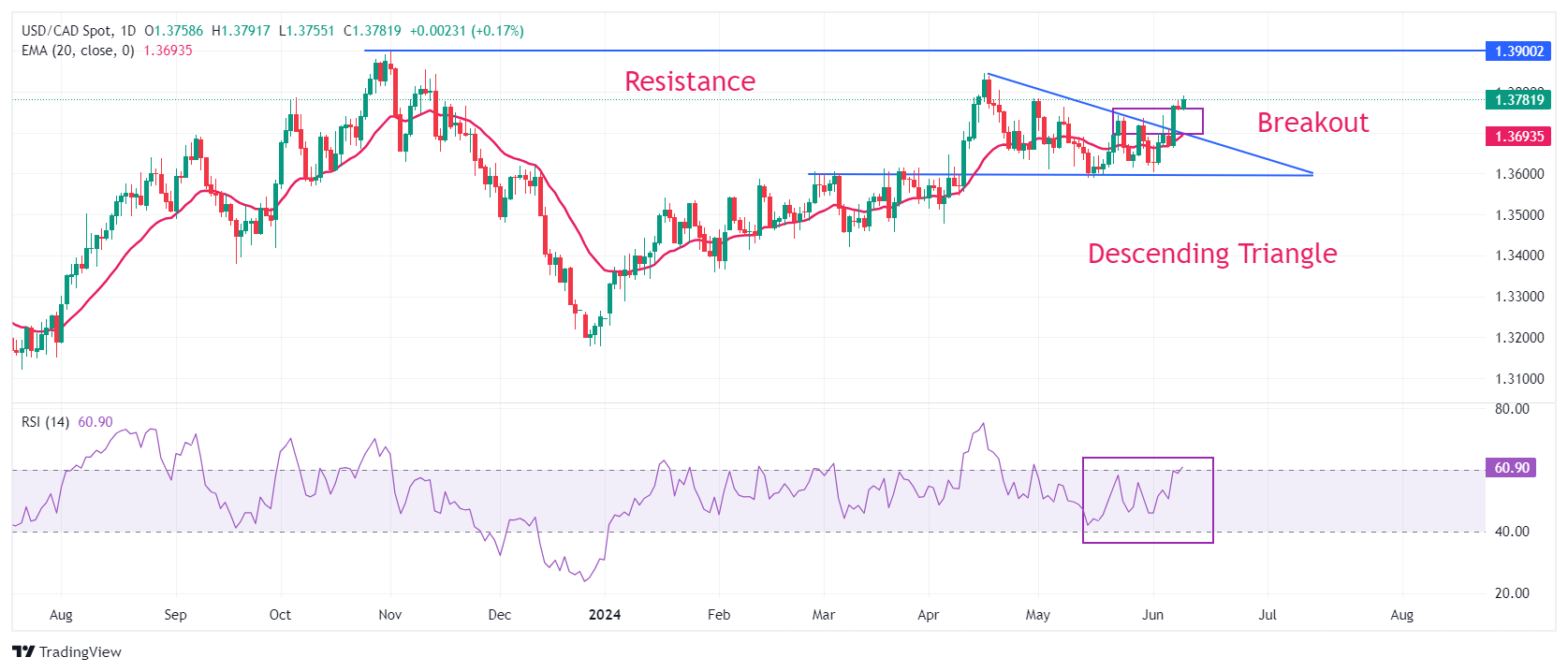Click the green 1.37819 current price tag
The height and width of the screenshot is (672, 1568).
[x=1517, y=100]
